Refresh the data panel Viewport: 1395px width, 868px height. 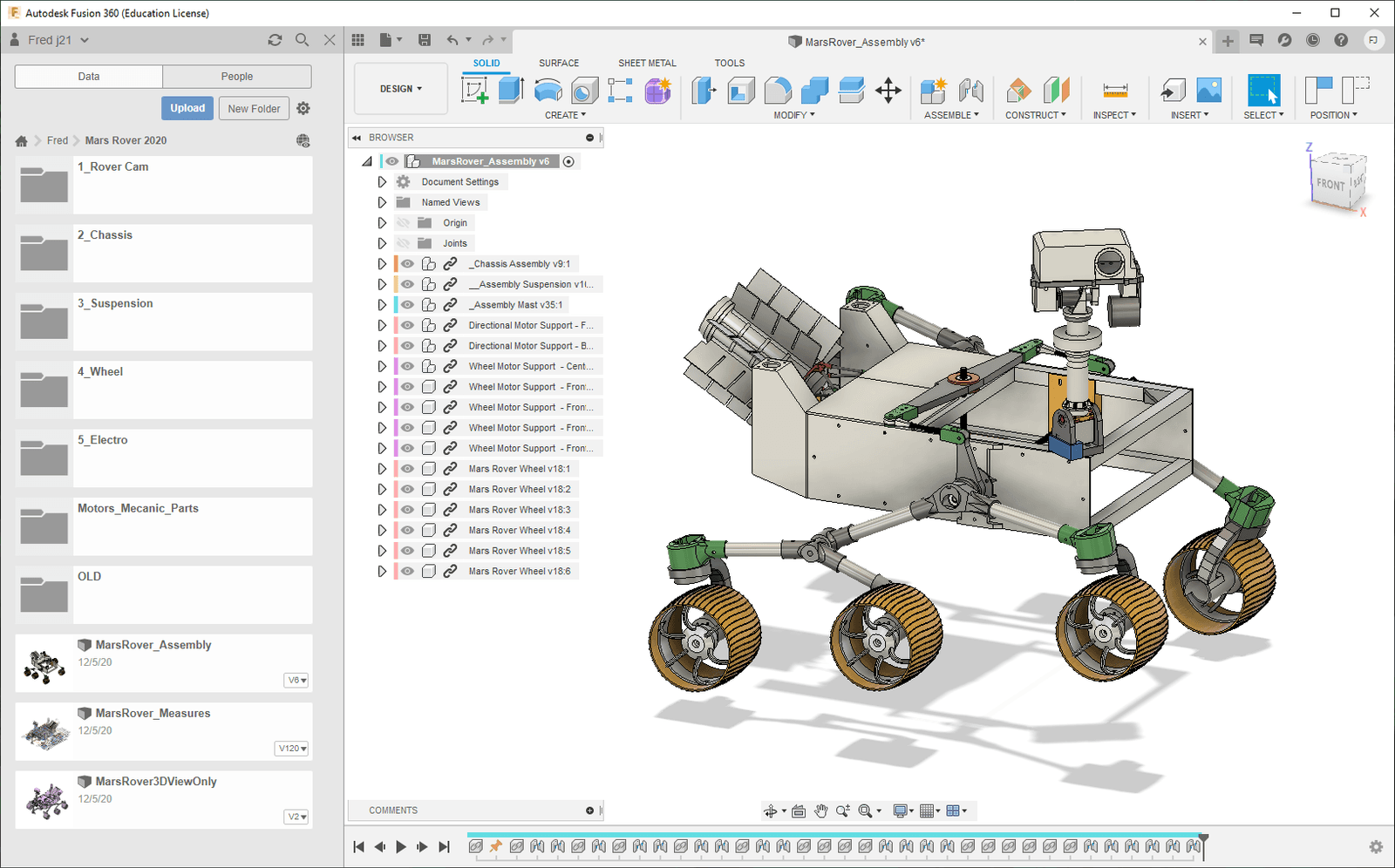coord(275,40)
